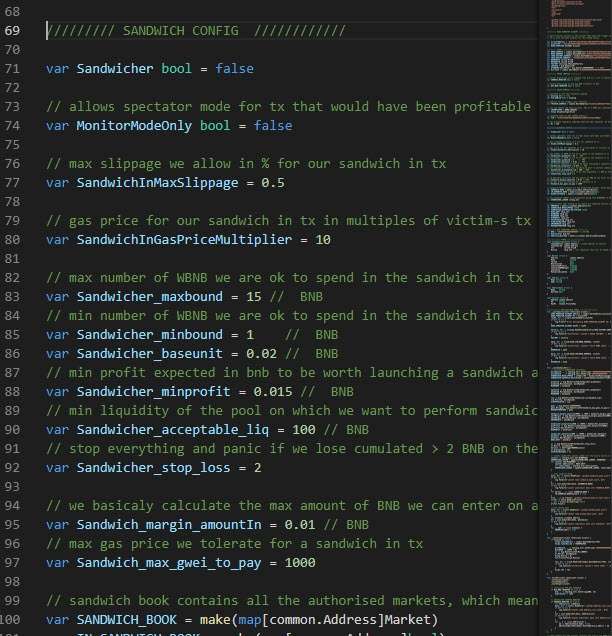Screen dimensions: 612x636
Task: Click the stop everything and panic comment
Action: tap(292, 449)
